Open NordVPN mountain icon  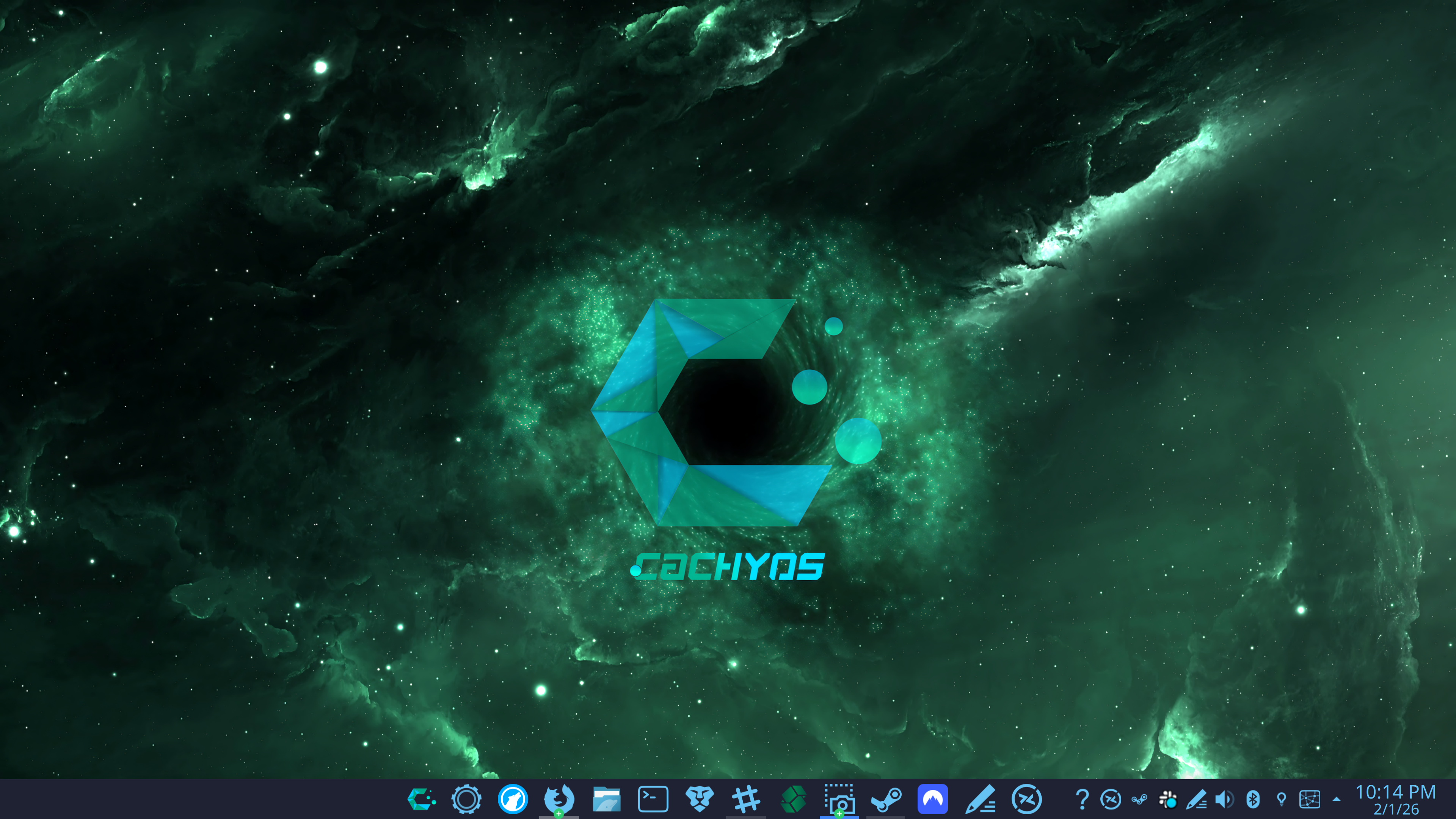pos(933,800)
